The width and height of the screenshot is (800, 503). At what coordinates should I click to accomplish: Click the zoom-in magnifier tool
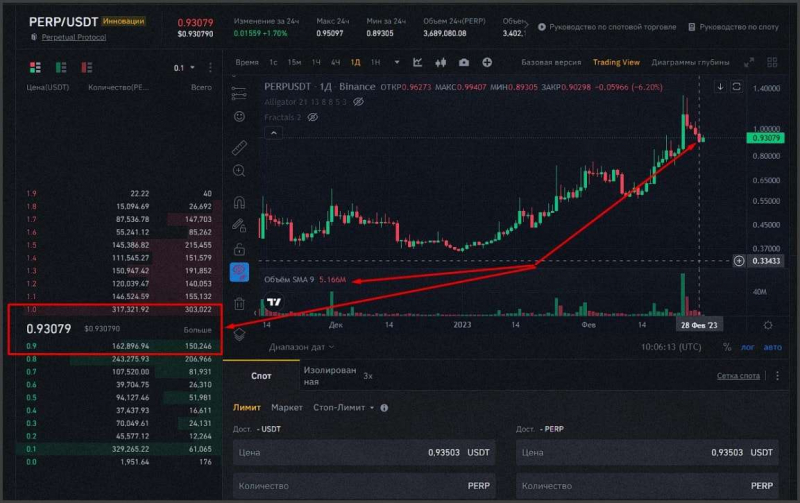click(239, 171)
